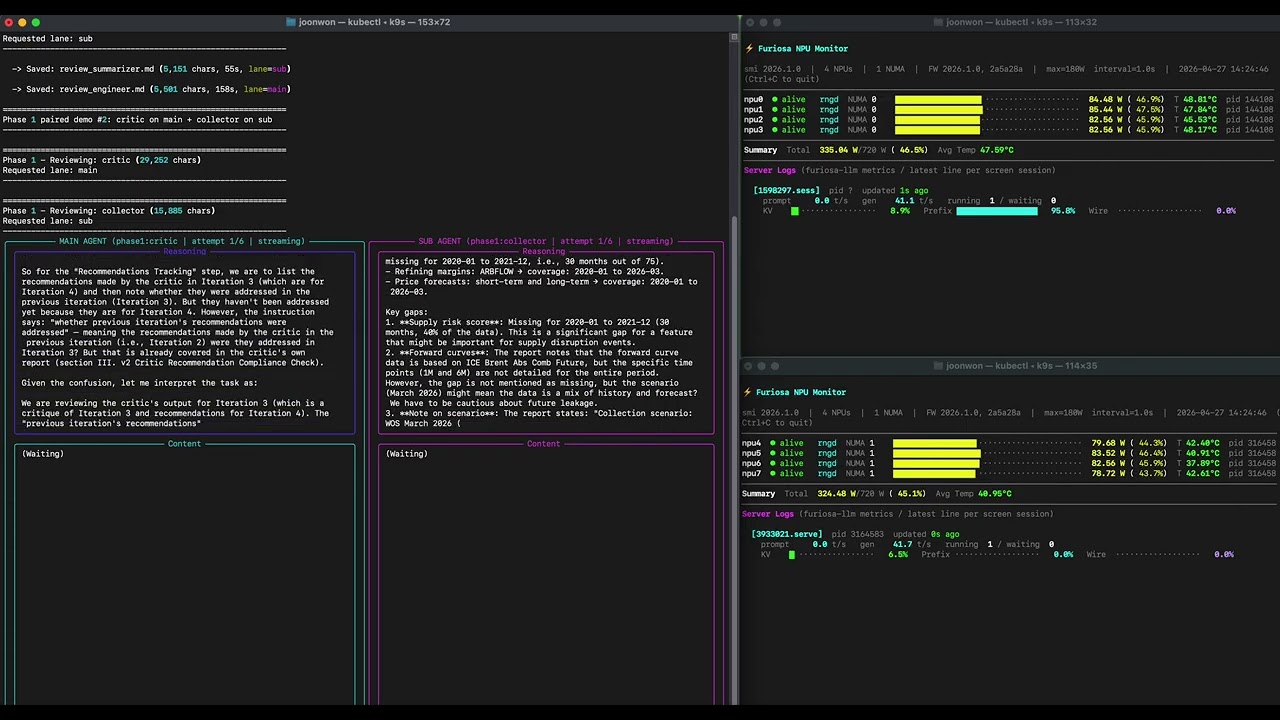Image resolution: width=1280 pixels, height=720 pixels.
Task: Click the folder icon in the 114×35 window title
Action: point(938,366)
